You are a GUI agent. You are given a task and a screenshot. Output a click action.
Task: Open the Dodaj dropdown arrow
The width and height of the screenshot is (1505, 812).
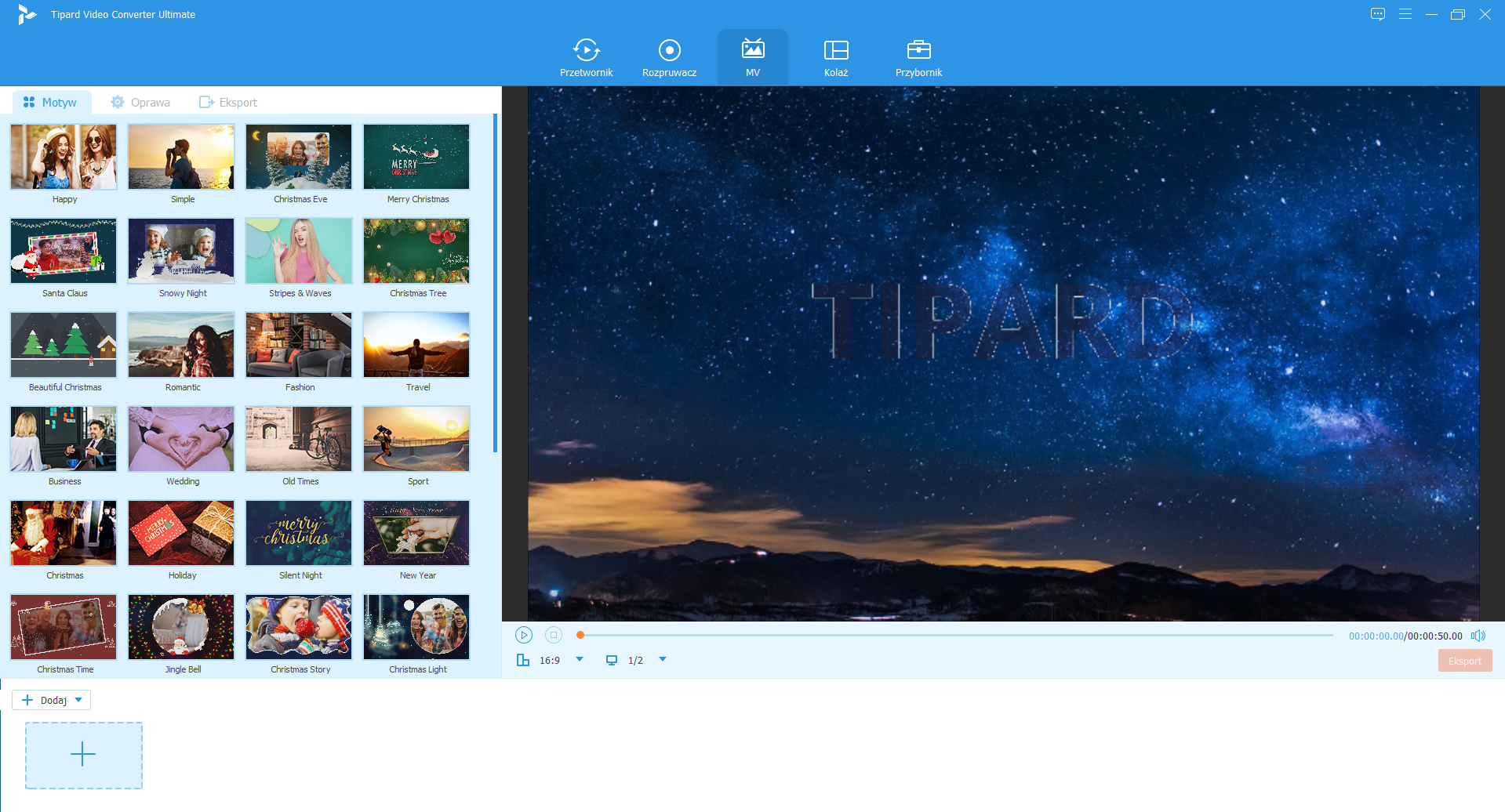coord(78,700)
